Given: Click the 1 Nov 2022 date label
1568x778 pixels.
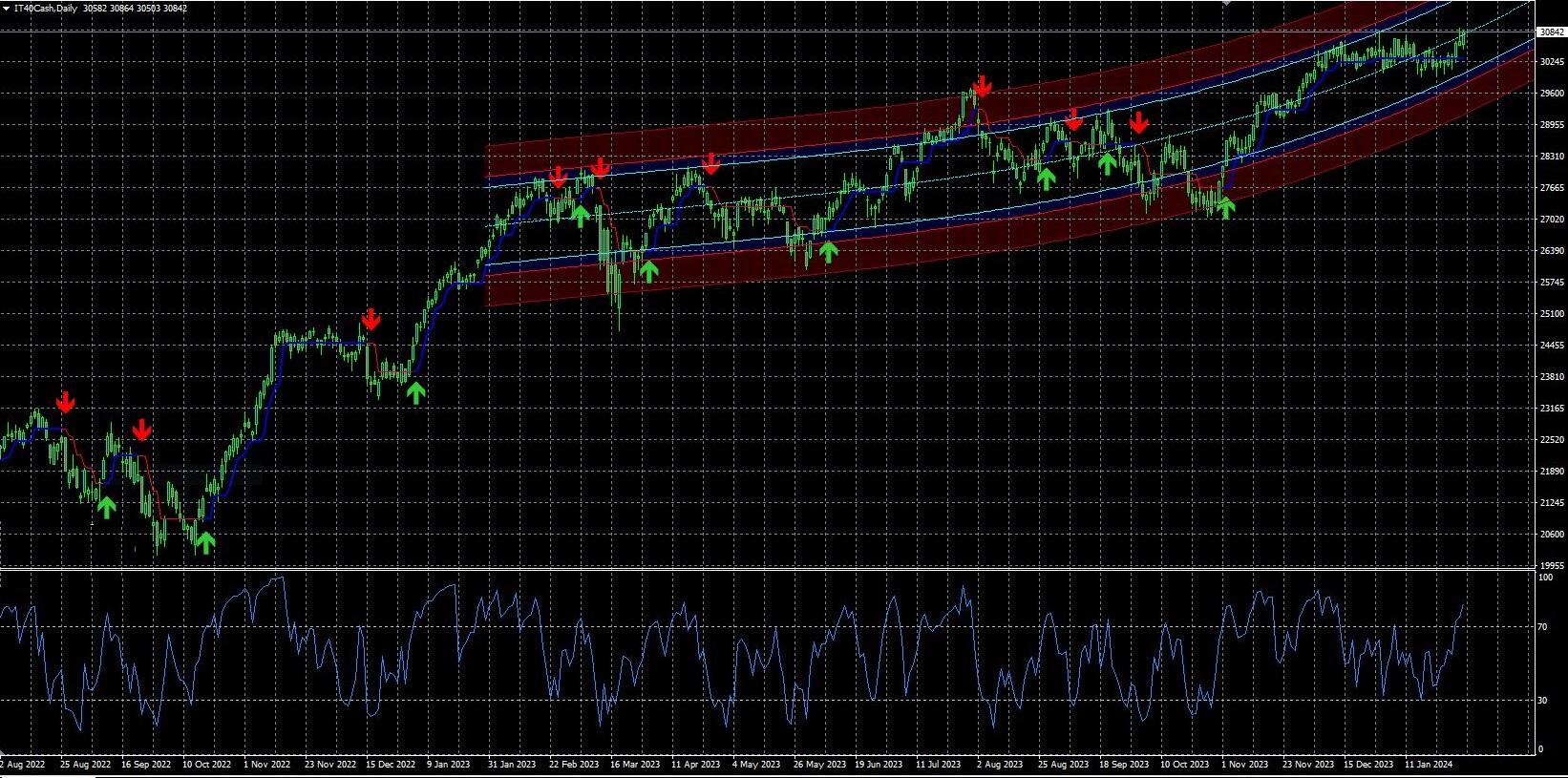Looking at the screenshot, I should pos(267,765).
